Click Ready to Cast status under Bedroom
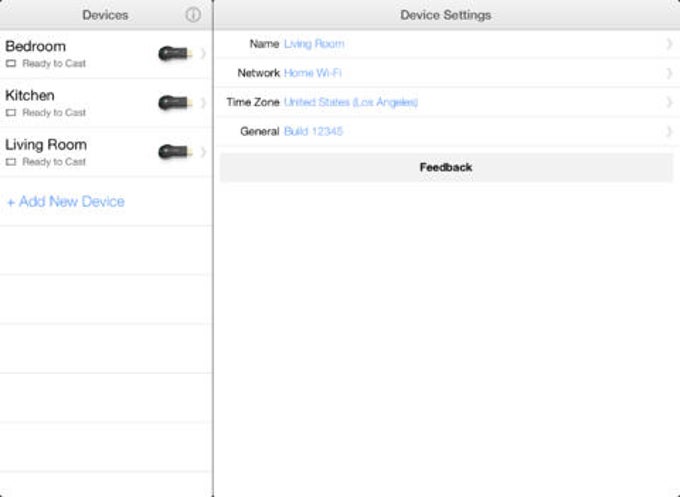Viewport: 680px width, 497px height. click(54, 64)
